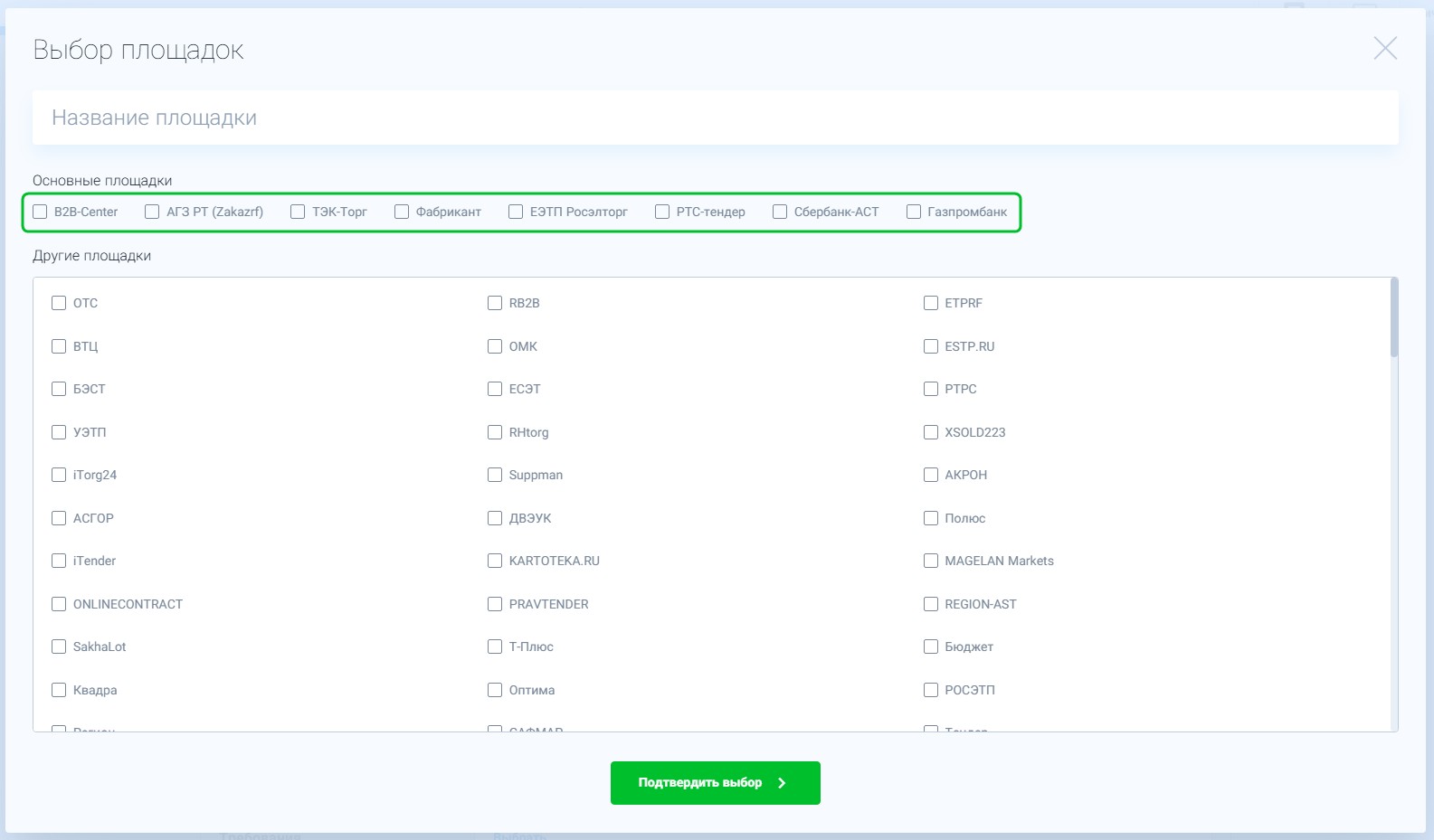Image resolution: width=1434 pixels, height=840 pixels.
Task: Click the Название площадки search field
Action: click(715, 118)
